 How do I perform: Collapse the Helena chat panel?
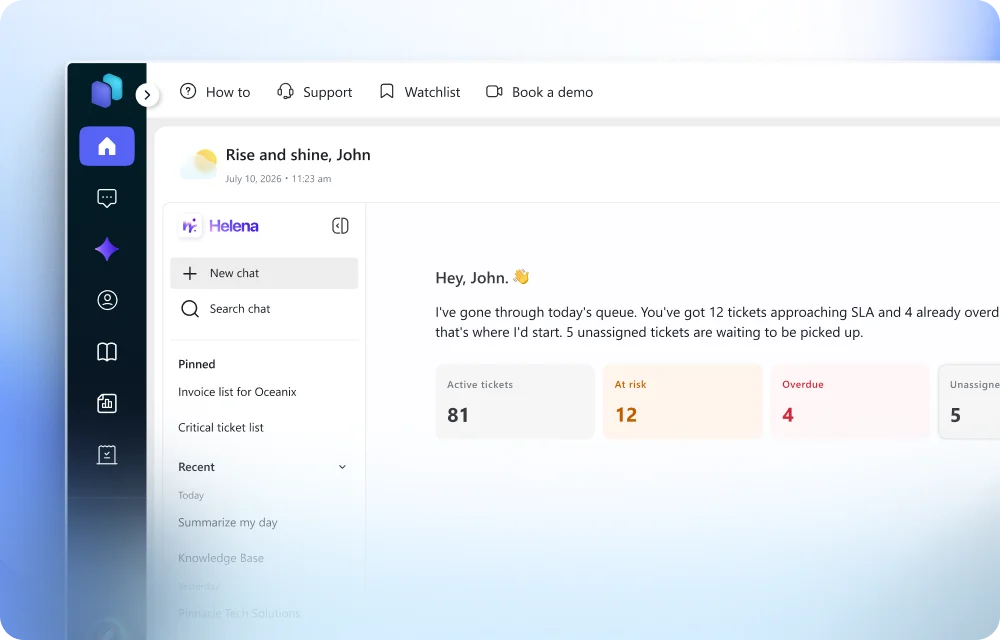click(x=340, y=226)
